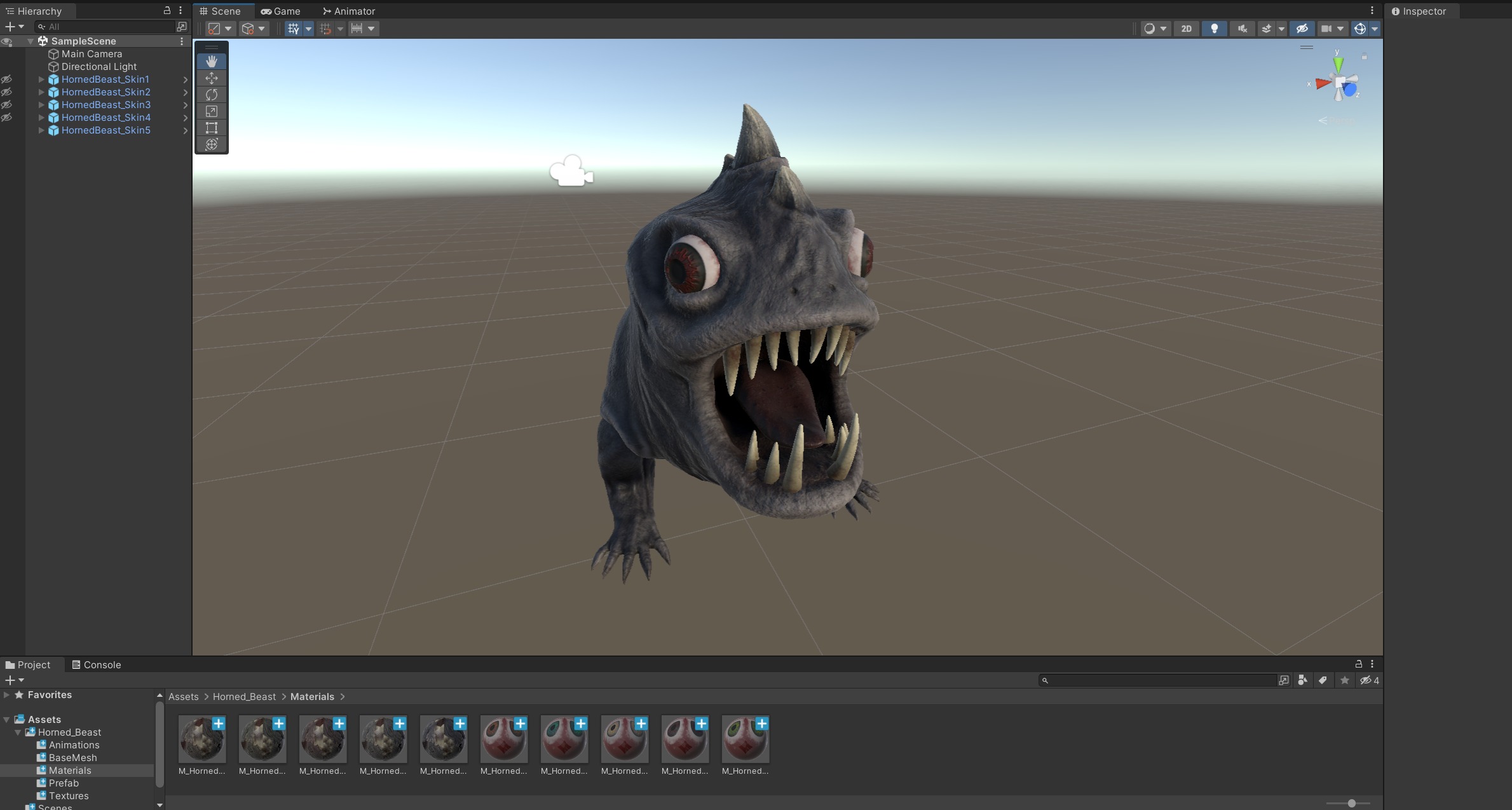
Task: Click search by label icon
Action: 1323,680
